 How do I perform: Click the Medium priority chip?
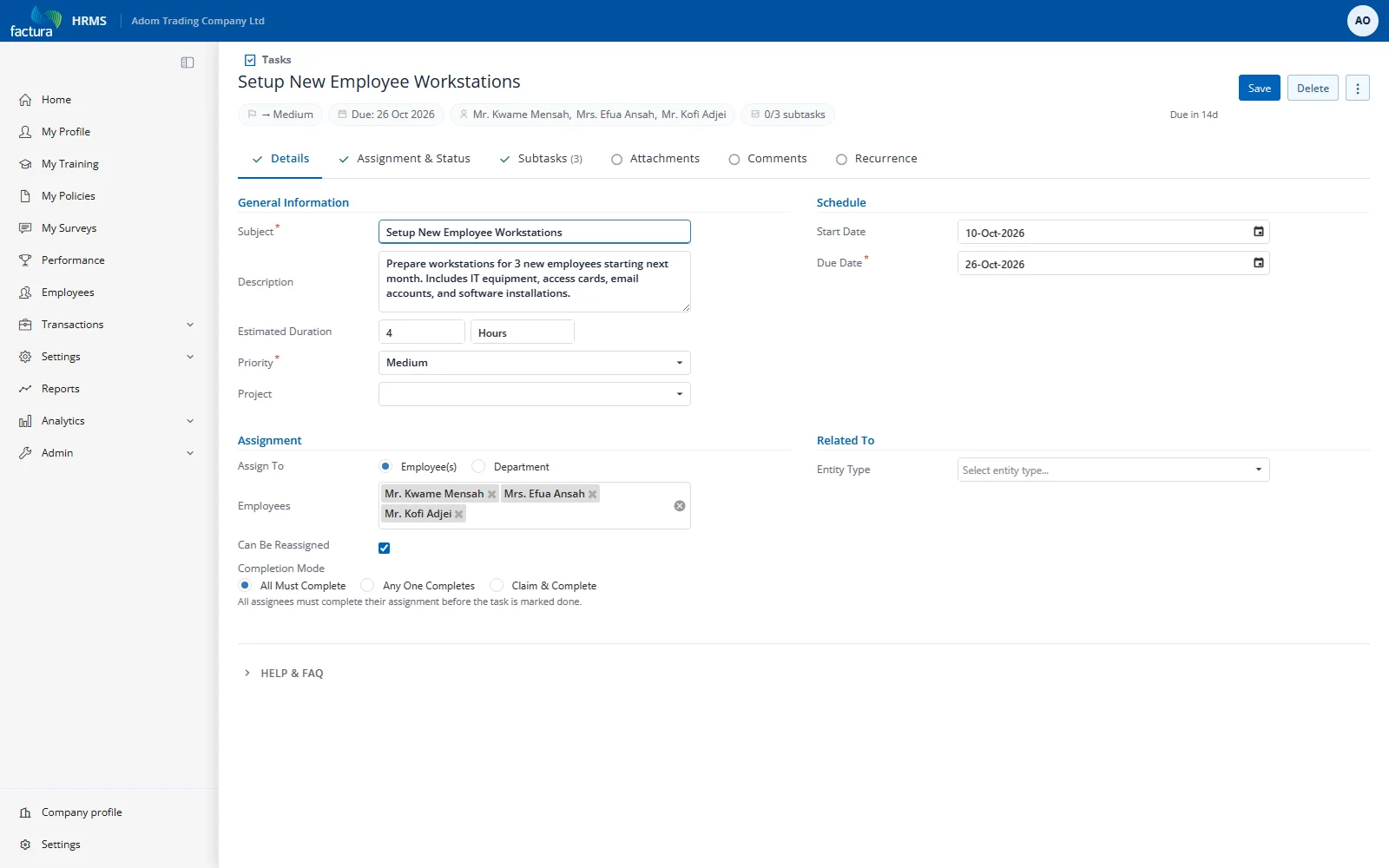point(280,115)
